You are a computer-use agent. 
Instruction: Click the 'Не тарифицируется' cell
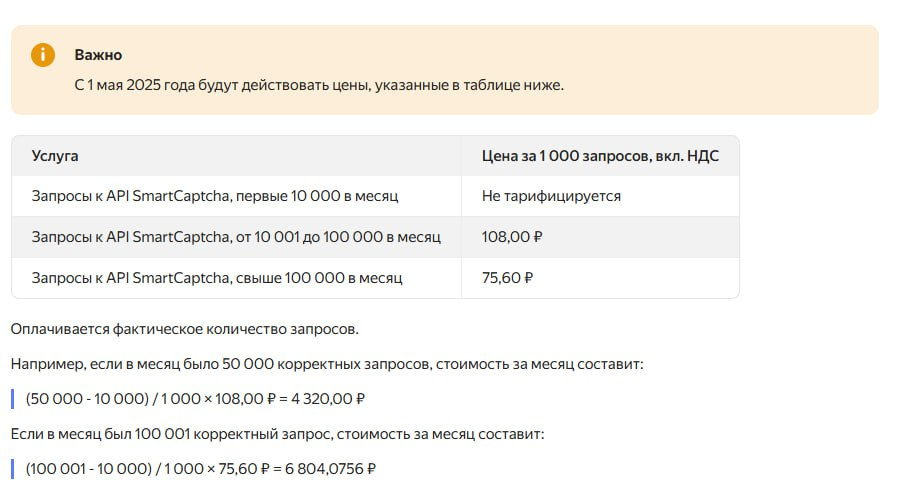coord(550,196)
